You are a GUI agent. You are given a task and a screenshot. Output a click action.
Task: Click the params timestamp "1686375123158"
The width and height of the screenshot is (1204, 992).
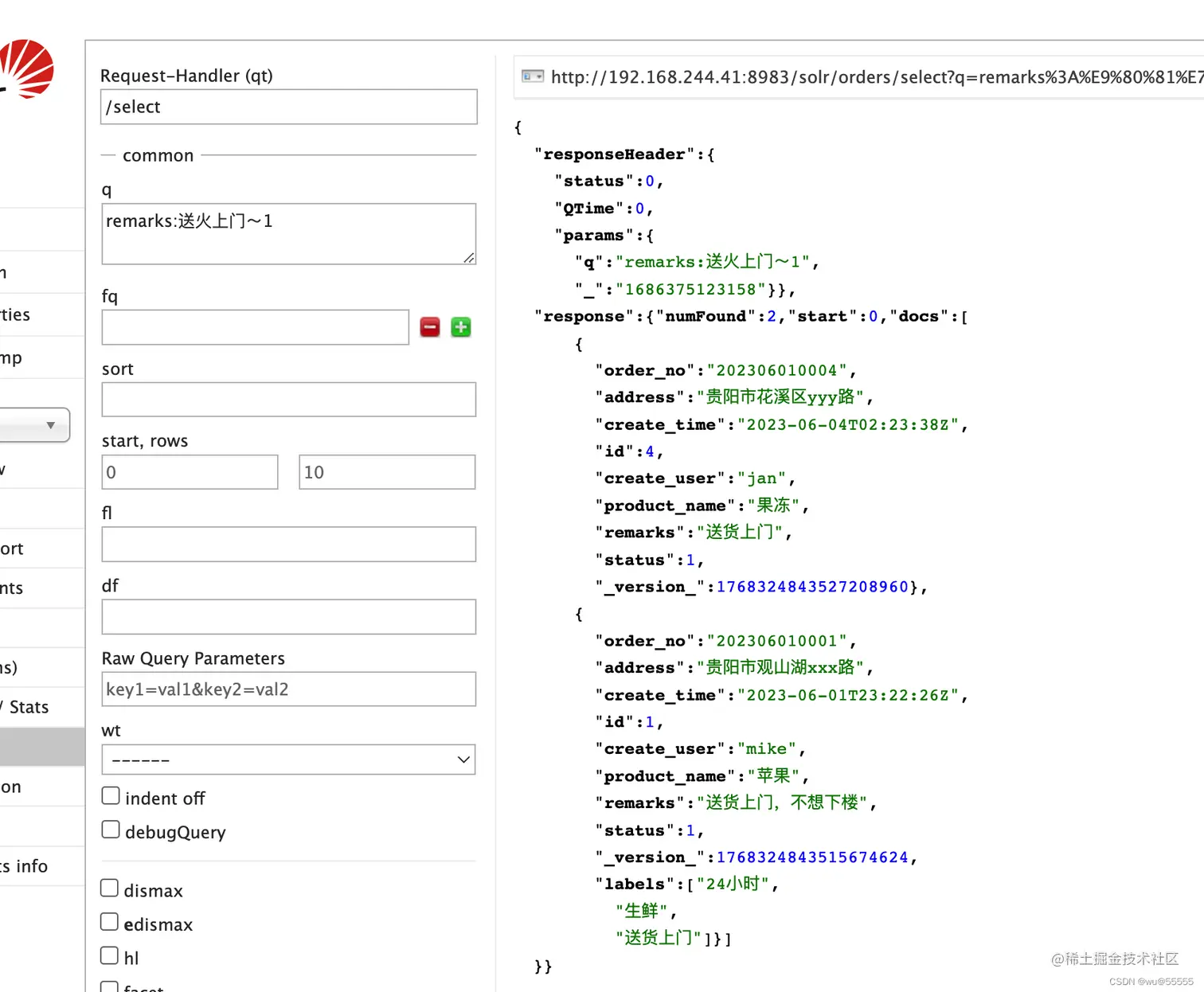coord(690,289)
